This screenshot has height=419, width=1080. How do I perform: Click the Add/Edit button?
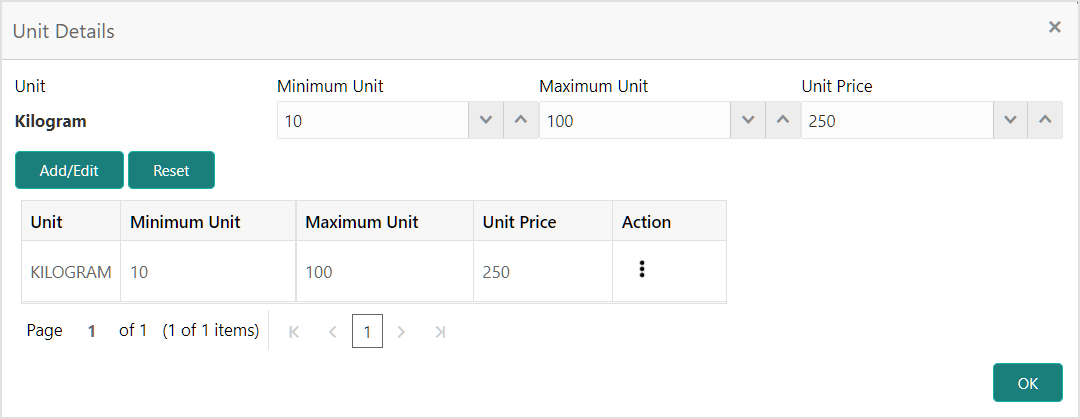[69, 170]
